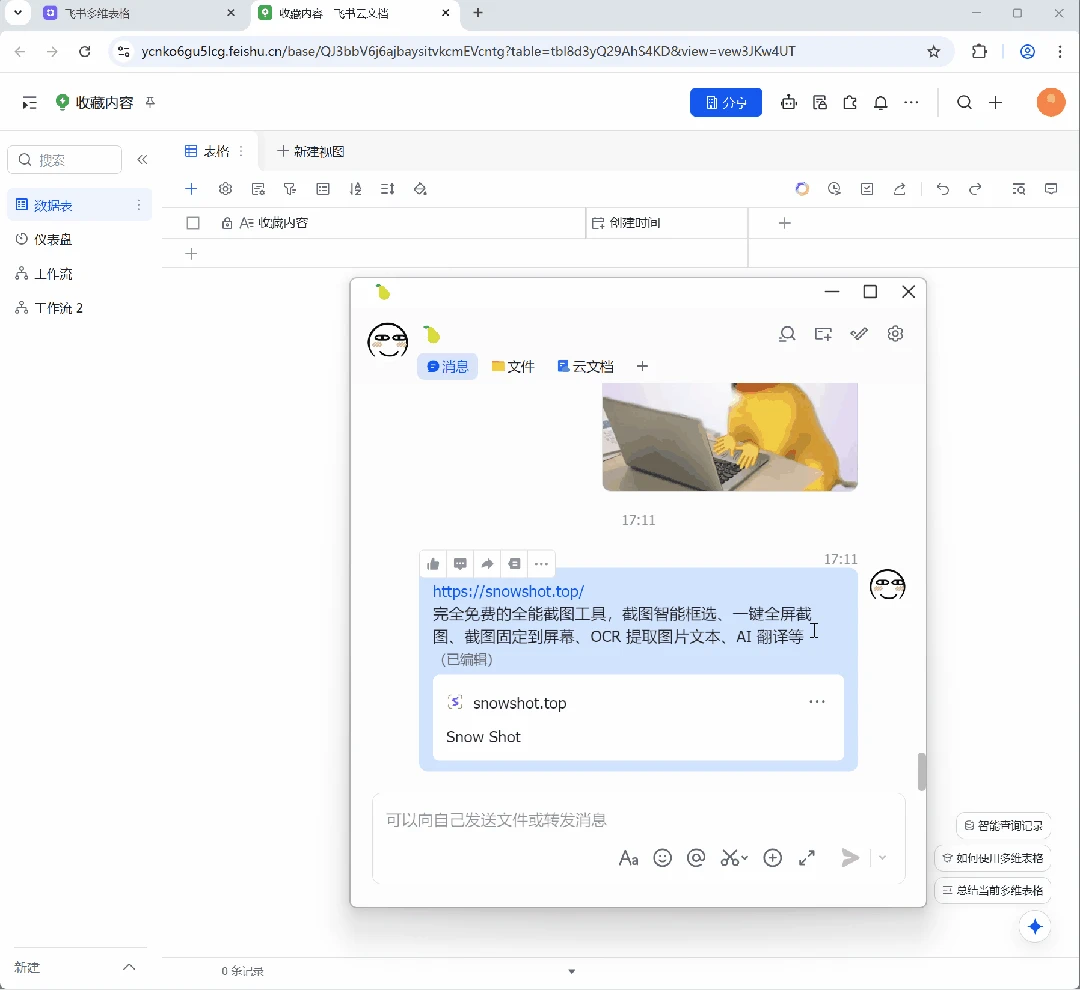The image size is (1080, 990).
Task: Open send options dropdown arrow beside send
Action: pos(882,858)
